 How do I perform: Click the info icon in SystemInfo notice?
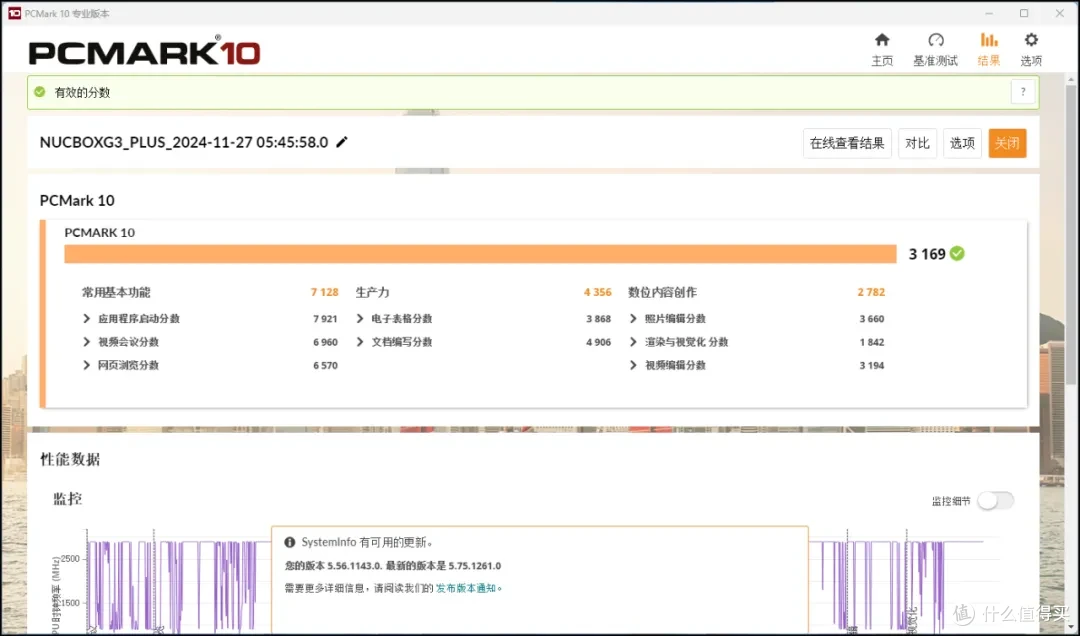290,542
